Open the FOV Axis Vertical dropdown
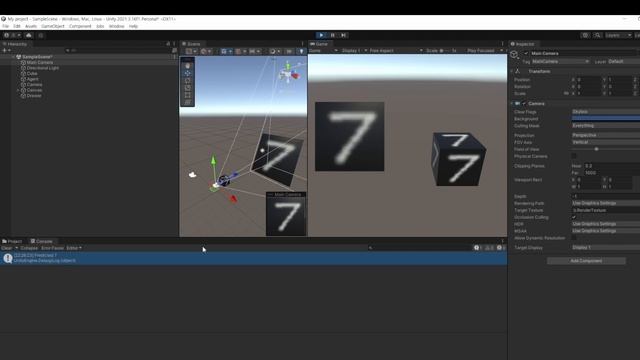 [606, 142]
